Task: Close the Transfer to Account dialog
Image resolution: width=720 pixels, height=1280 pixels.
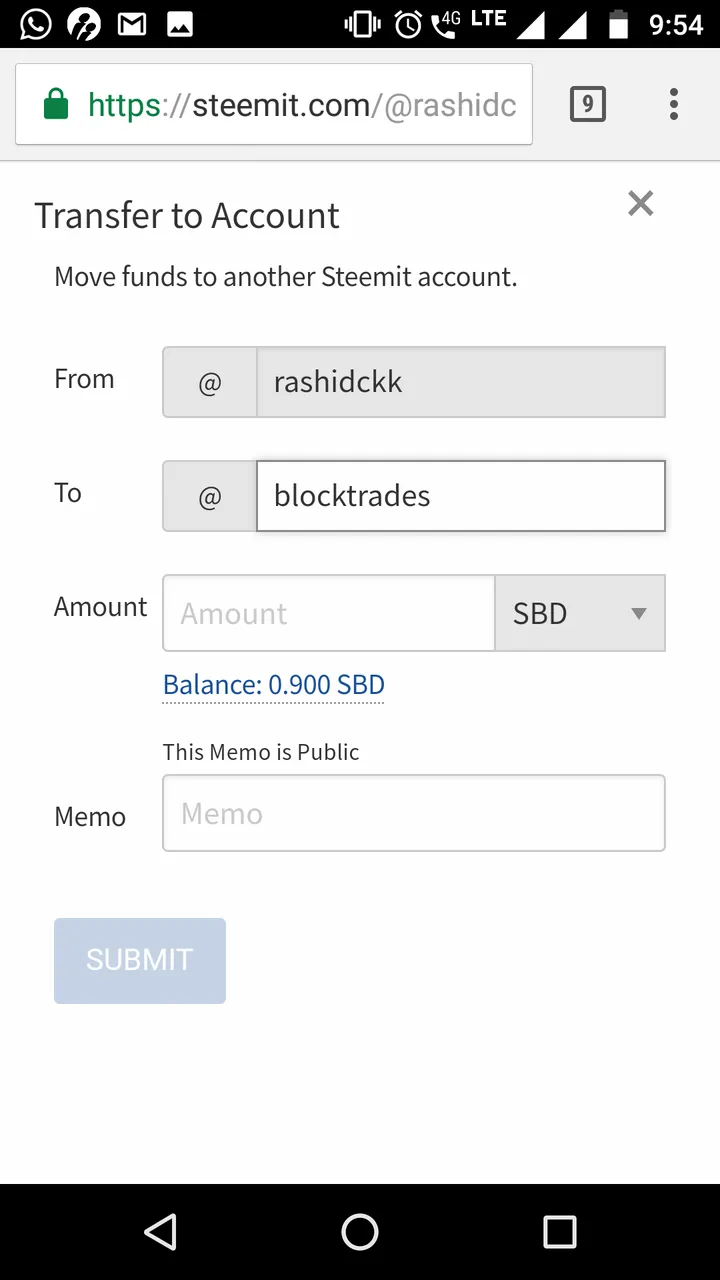Action: (x=640, y=204)
